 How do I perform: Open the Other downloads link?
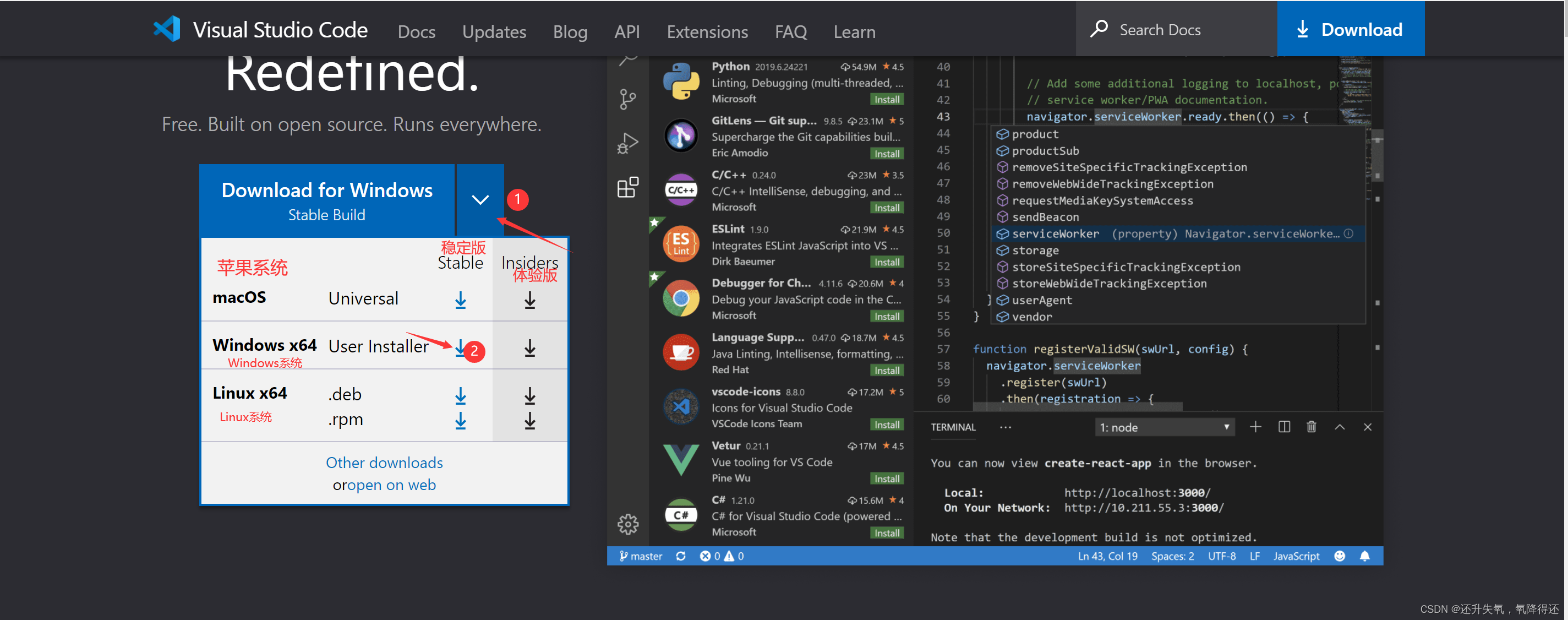pos(384,463)
